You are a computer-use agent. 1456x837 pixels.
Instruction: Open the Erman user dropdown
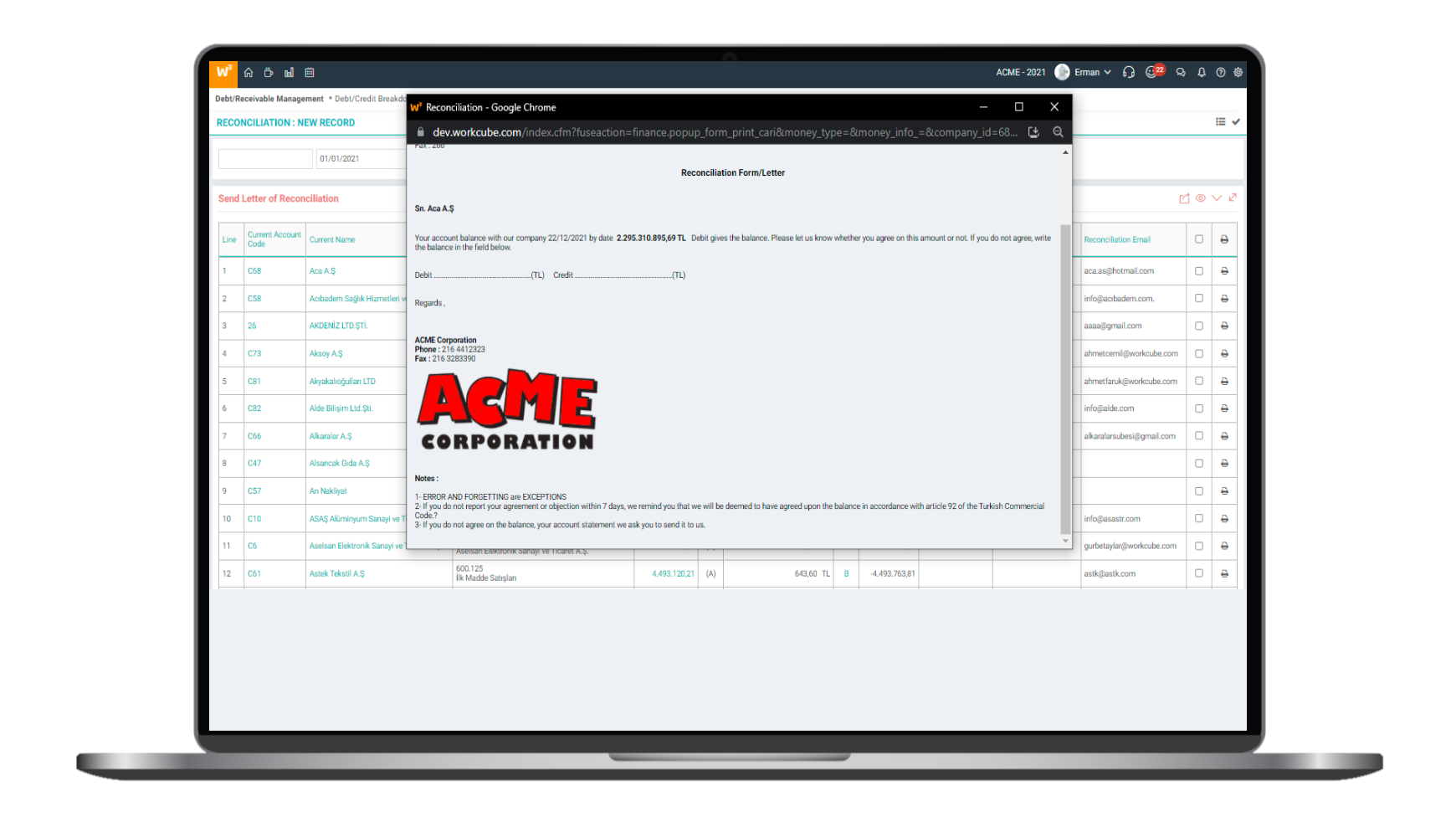pos(1093,73)
